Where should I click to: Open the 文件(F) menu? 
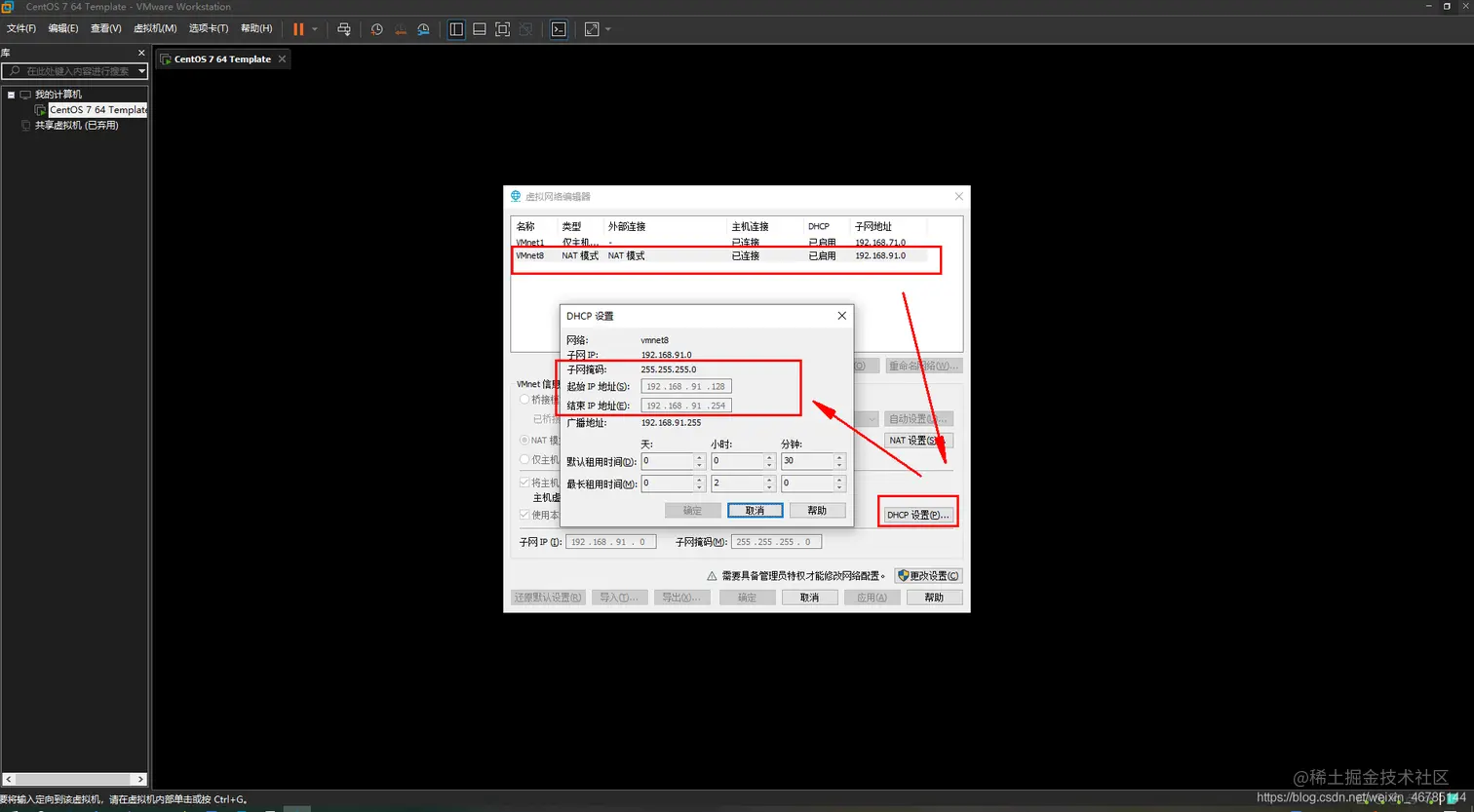click(21, 29)
